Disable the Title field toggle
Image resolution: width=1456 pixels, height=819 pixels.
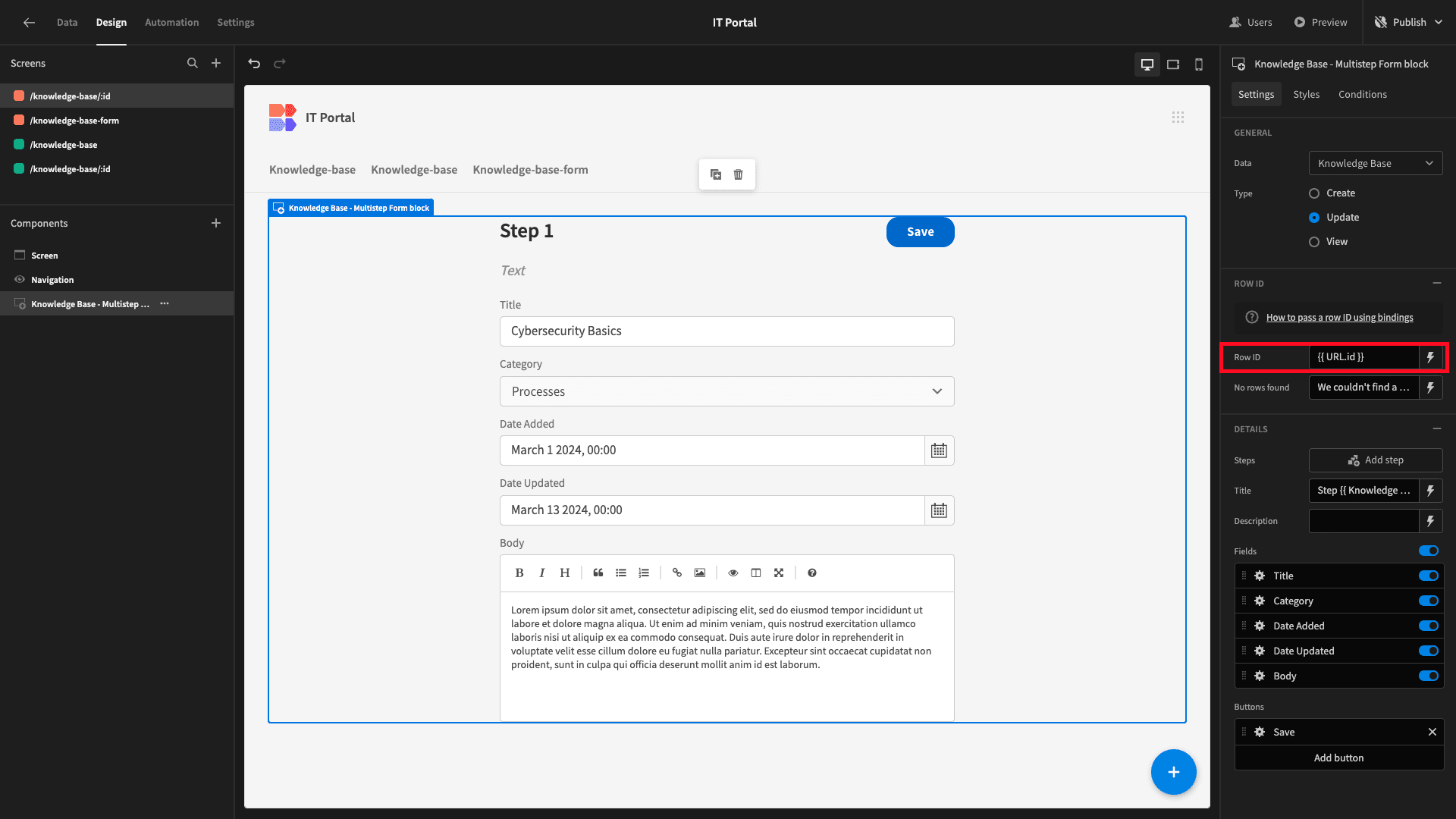coord(1429,576)
